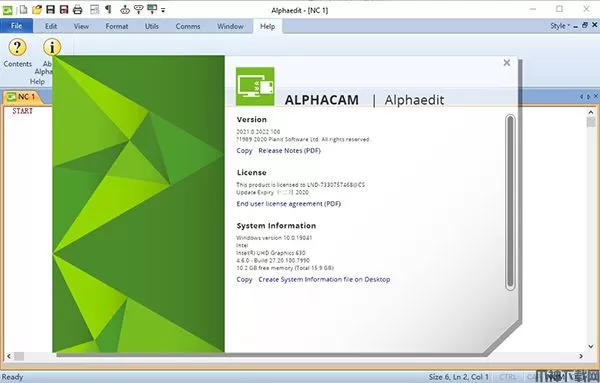Minimize the Alphaedit main window
Viewport: 600px width, 383px height.
point(533,9)
